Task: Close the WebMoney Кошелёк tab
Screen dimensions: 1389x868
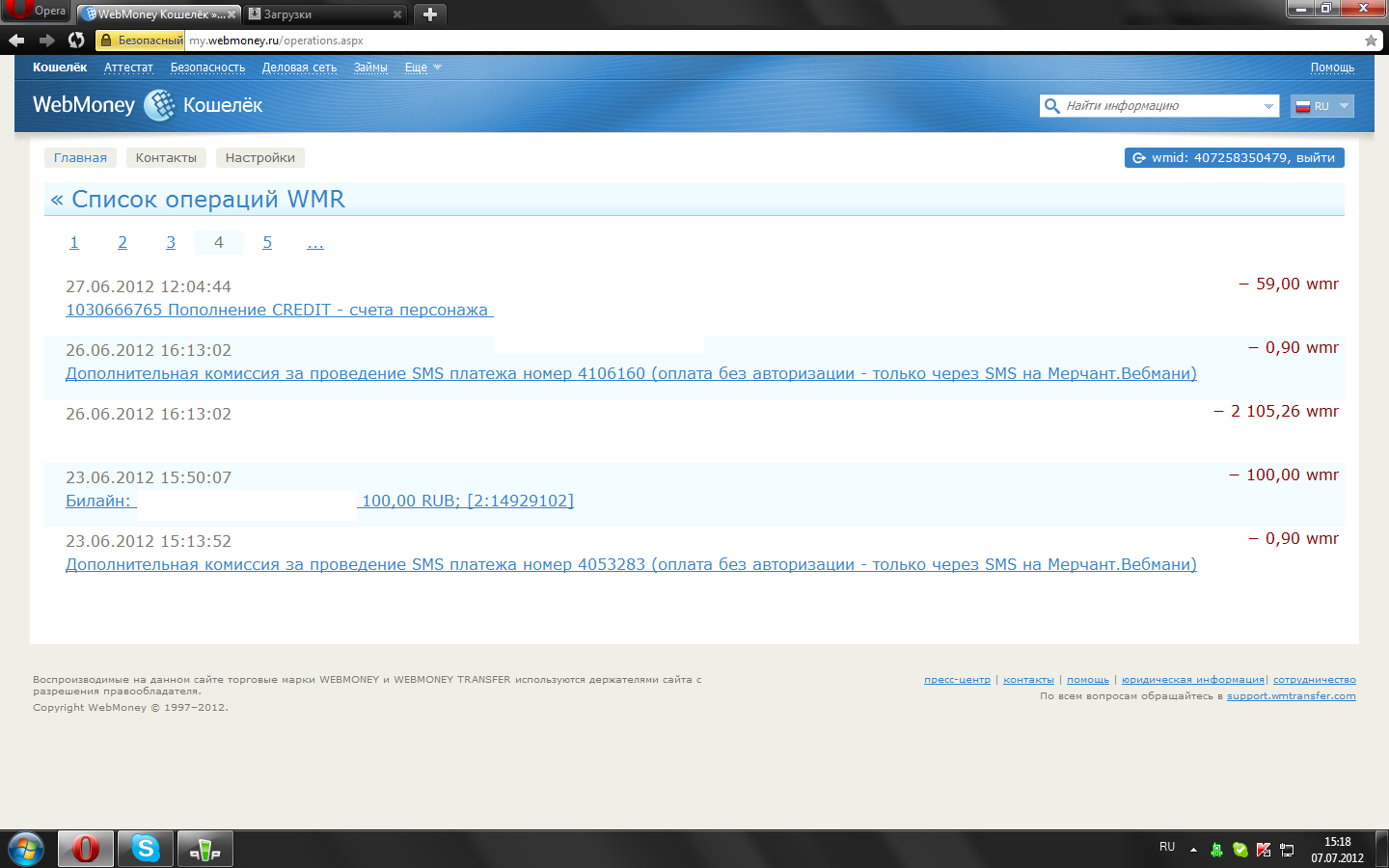Action: pos(231,14)
